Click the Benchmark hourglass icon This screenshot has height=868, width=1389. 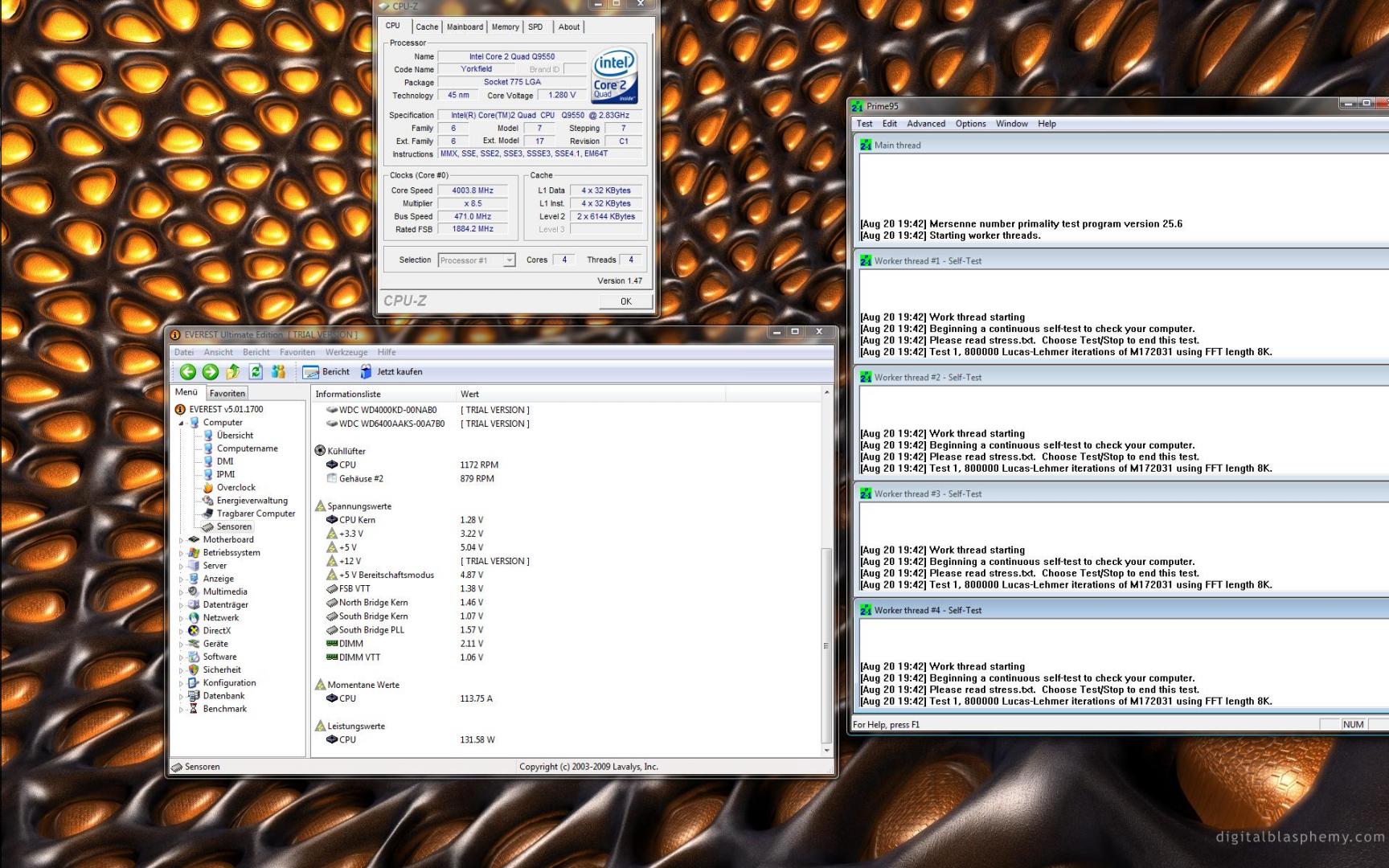[x=194, y=709]
